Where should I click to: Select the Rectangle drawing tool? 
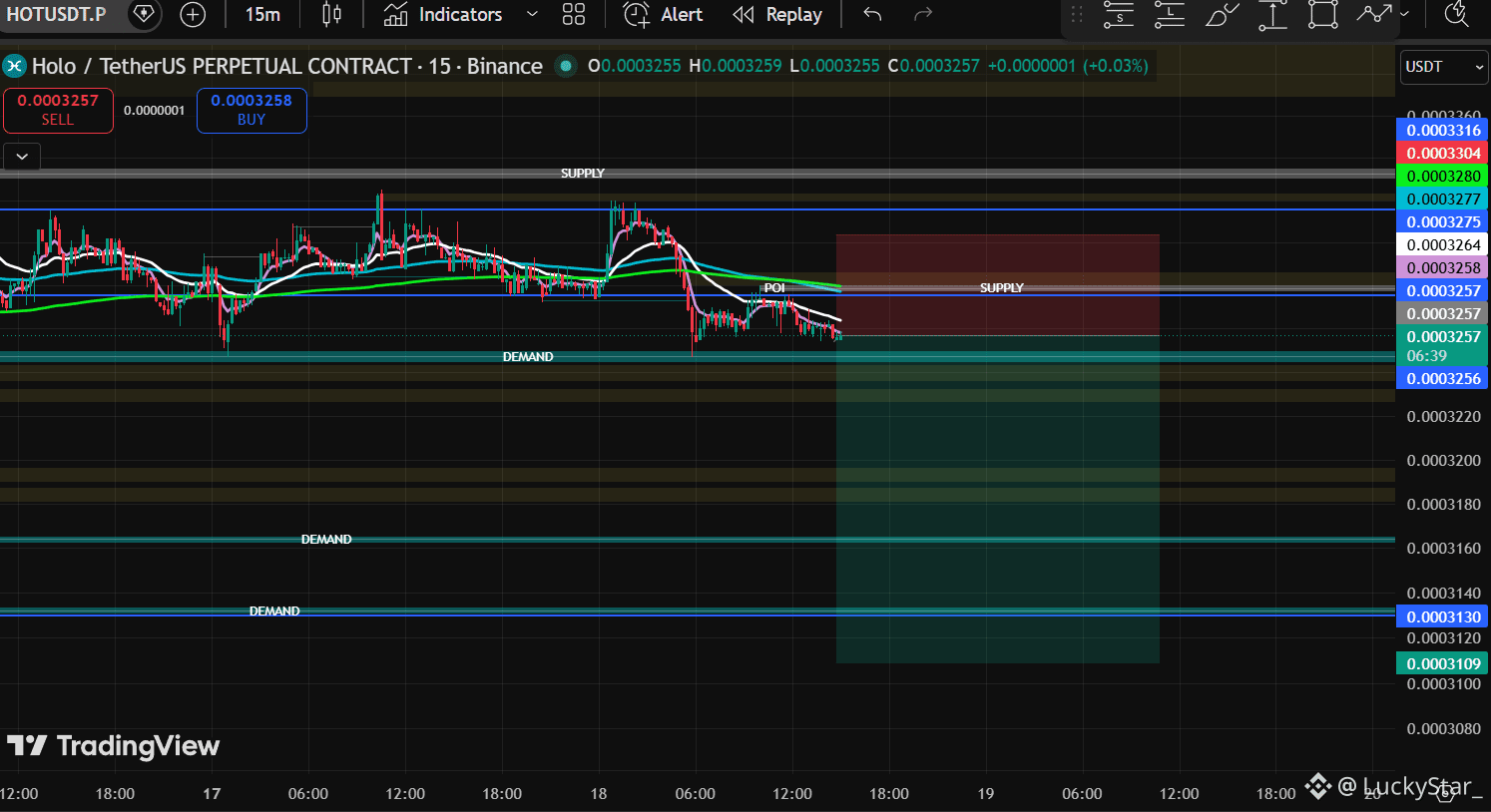pos(1323,14)
